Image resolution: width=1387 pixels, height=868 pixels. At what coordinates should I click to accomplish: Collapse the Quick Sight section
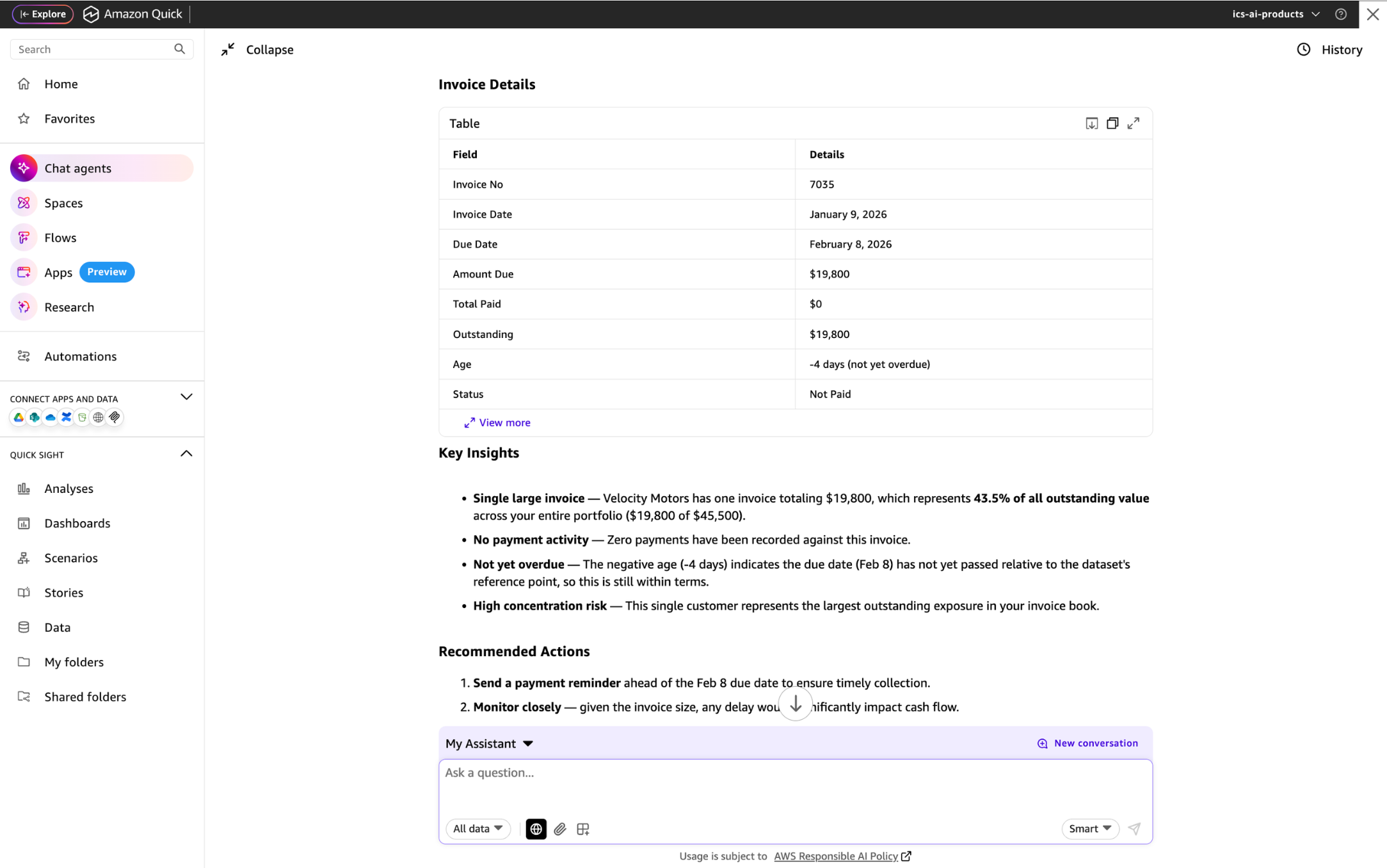[x=186, y=454]
